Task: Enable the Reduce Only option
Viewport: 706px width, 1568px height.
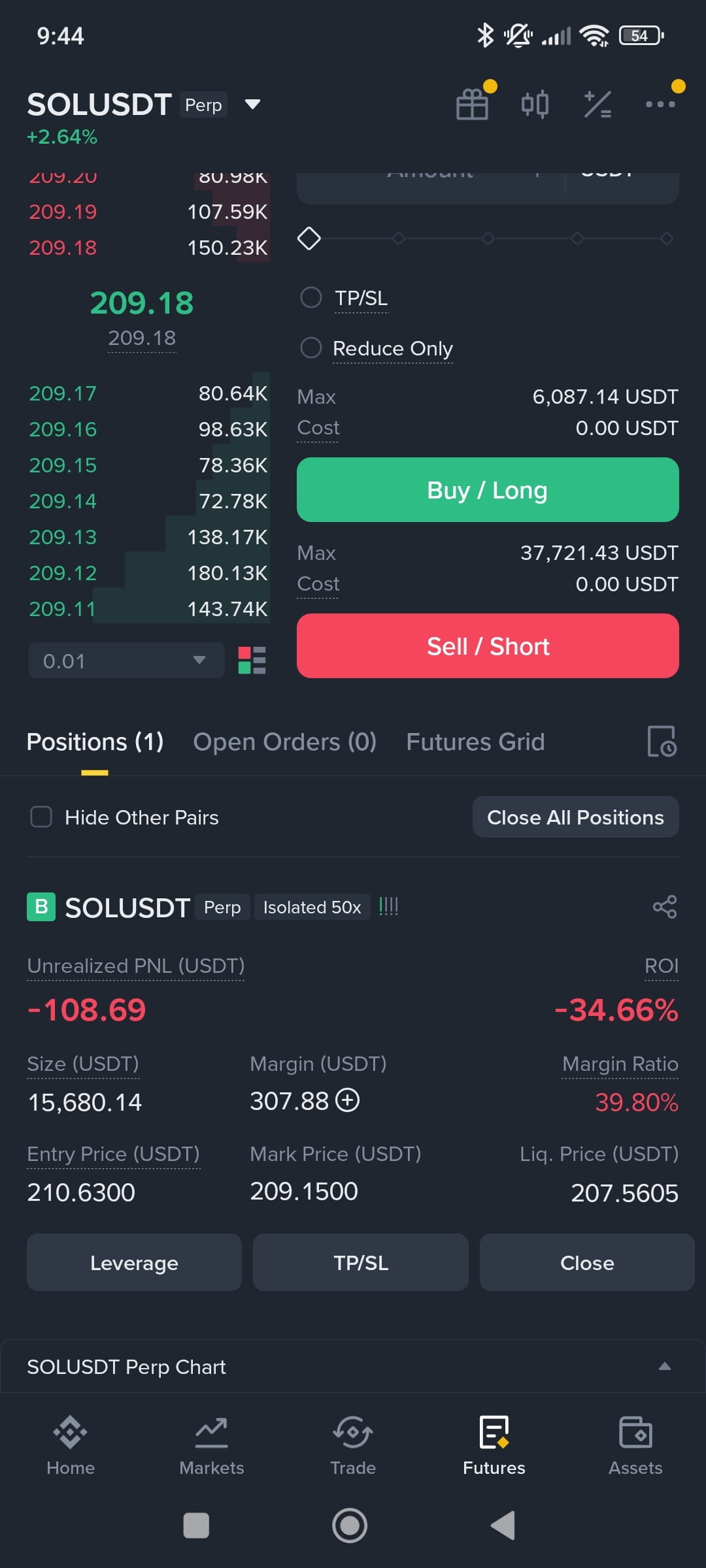Action: (311, 348)
